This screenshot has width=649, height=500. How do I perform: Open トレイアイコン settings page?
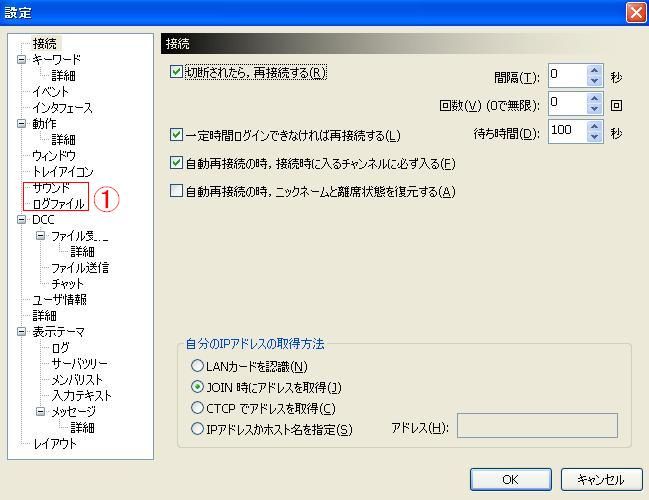point(63,171)
